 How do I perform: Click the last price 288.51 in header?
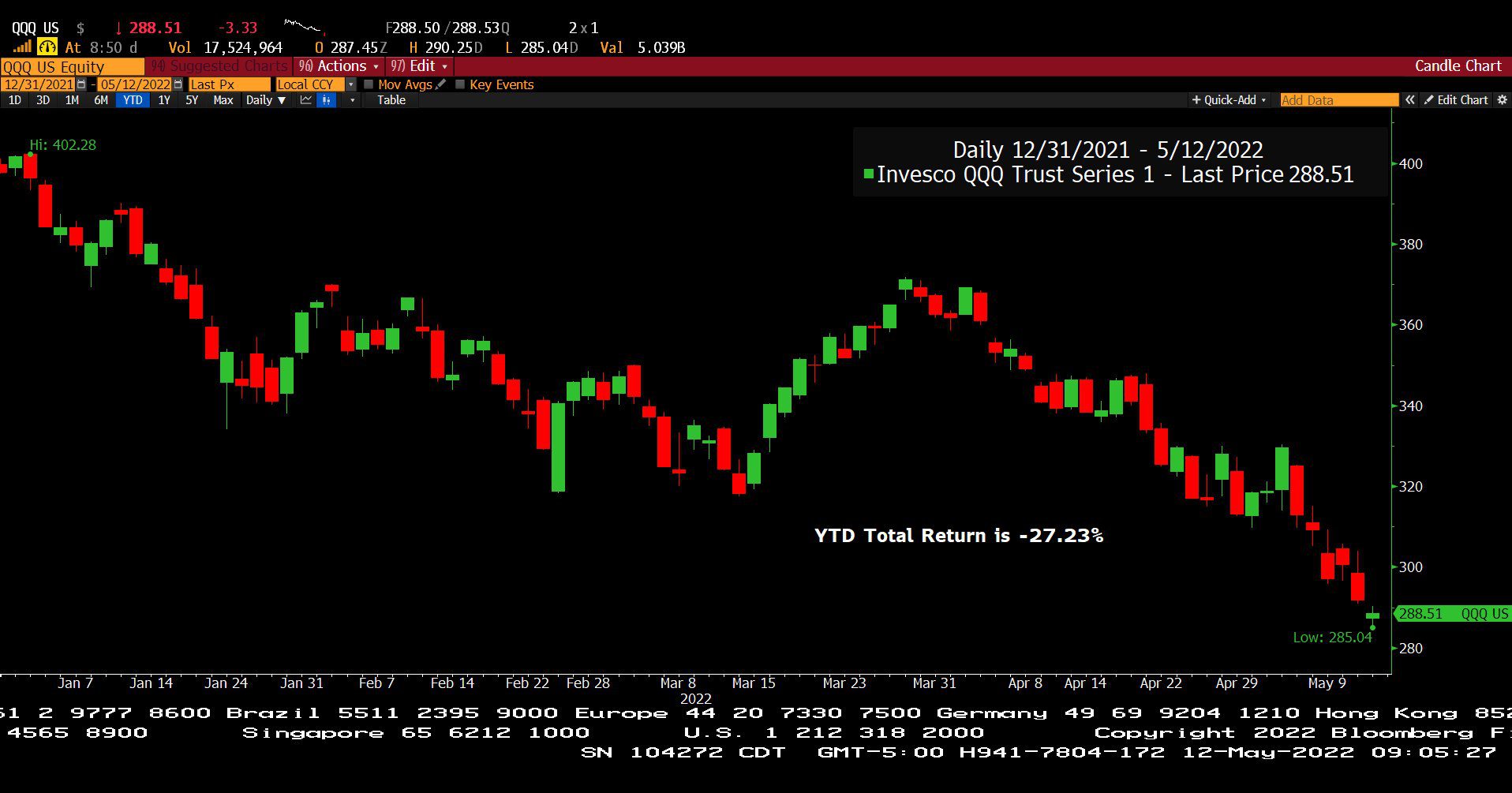(155, 28)
